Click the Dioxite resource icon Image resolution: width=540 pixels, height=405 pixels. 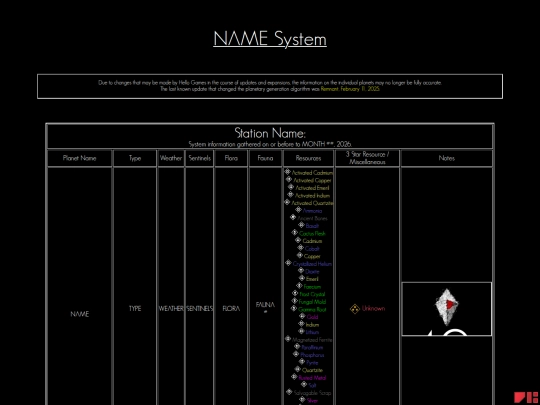[301, 271]
